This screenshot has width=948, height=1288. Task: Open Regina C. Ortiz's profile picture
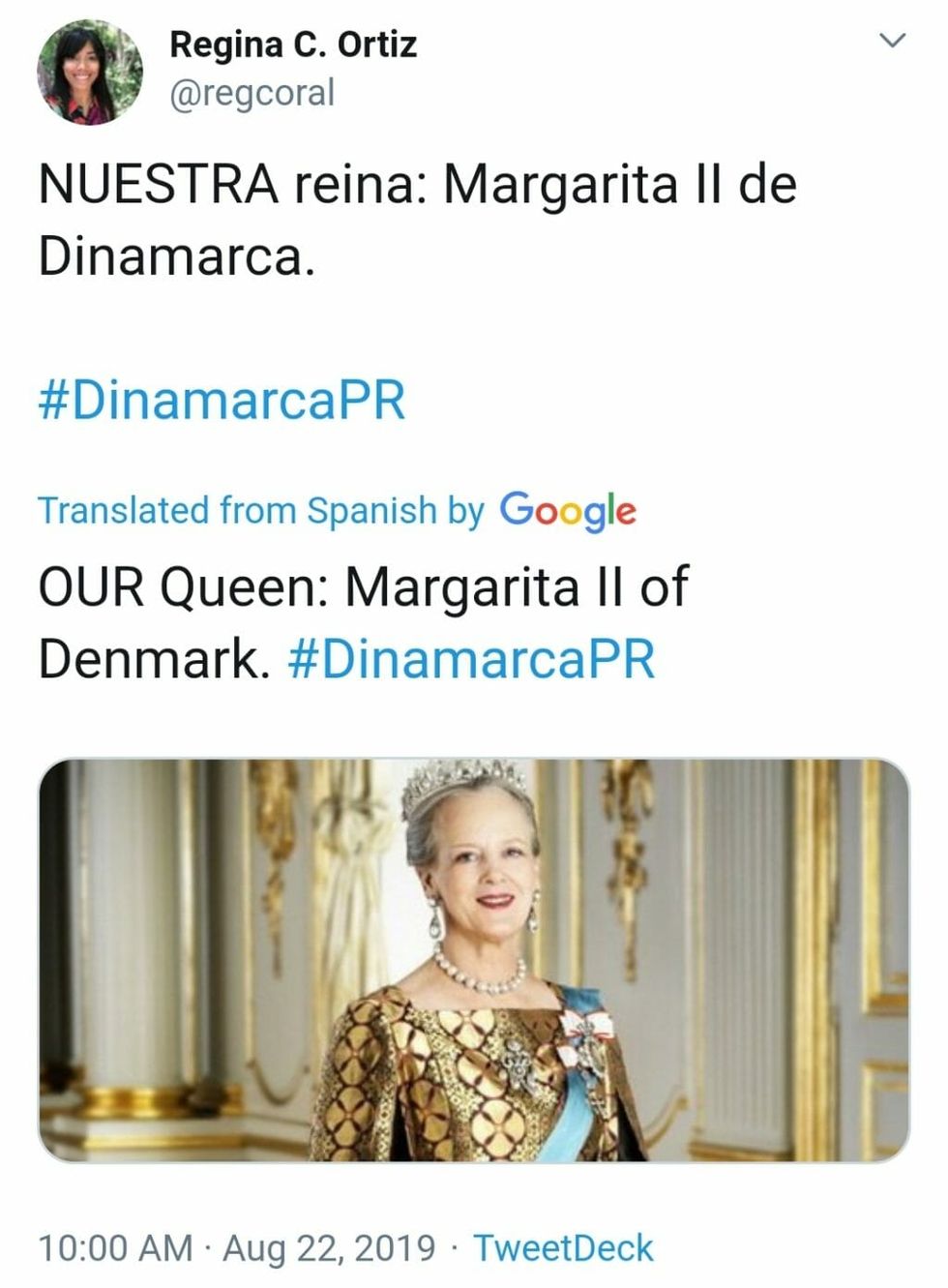click(89, 74)
